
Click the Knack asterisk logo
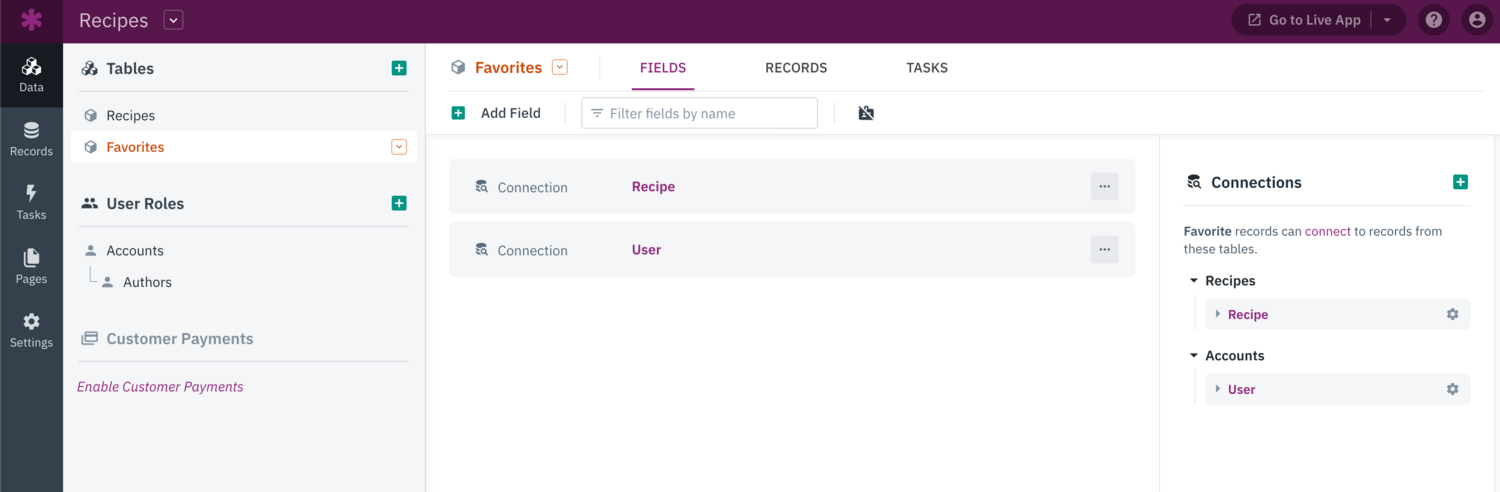(31, 20)
